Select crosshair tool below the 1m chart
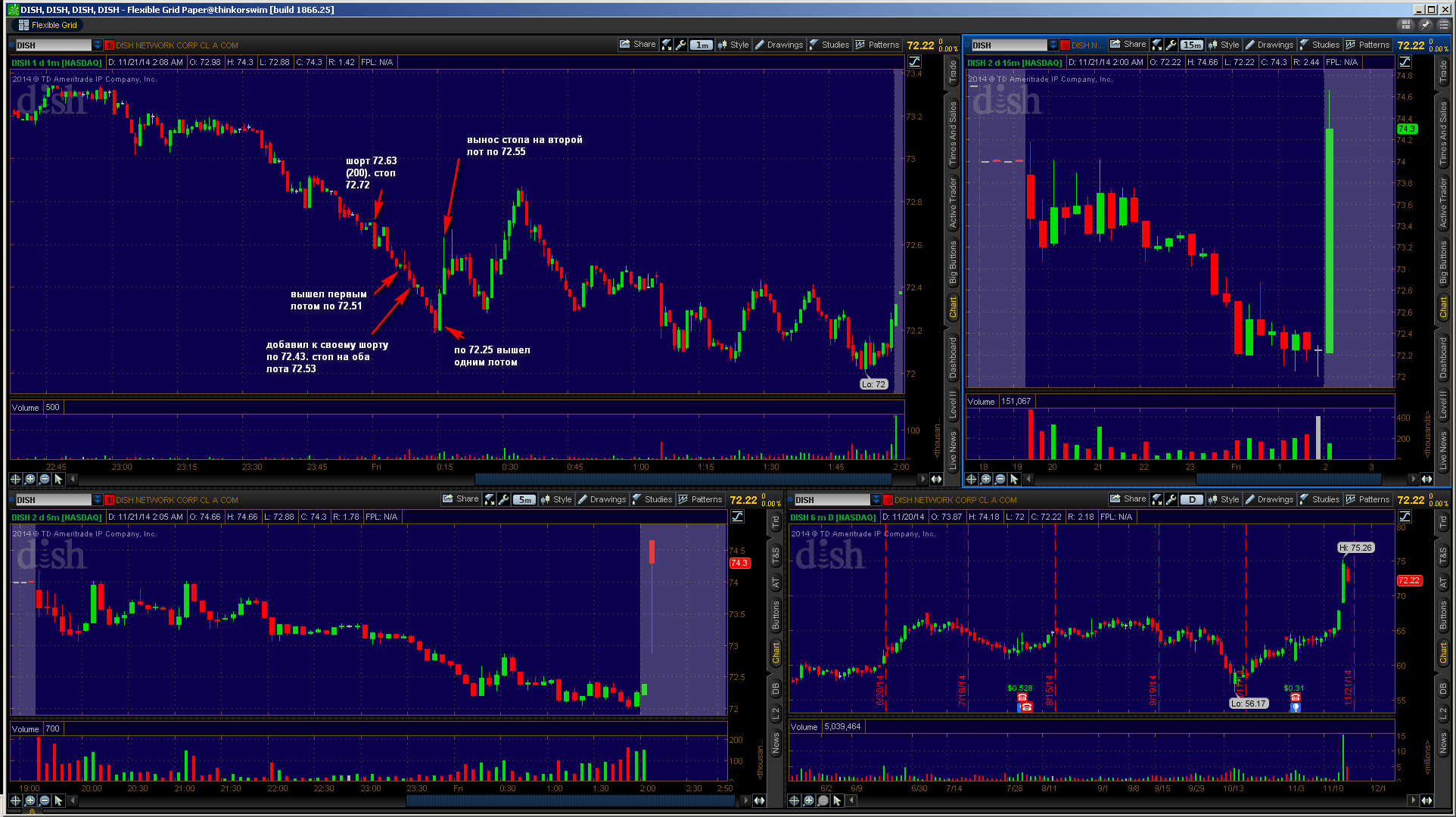Image resolution: width=1456 pixels, height=817 pixels. (15, 479)
